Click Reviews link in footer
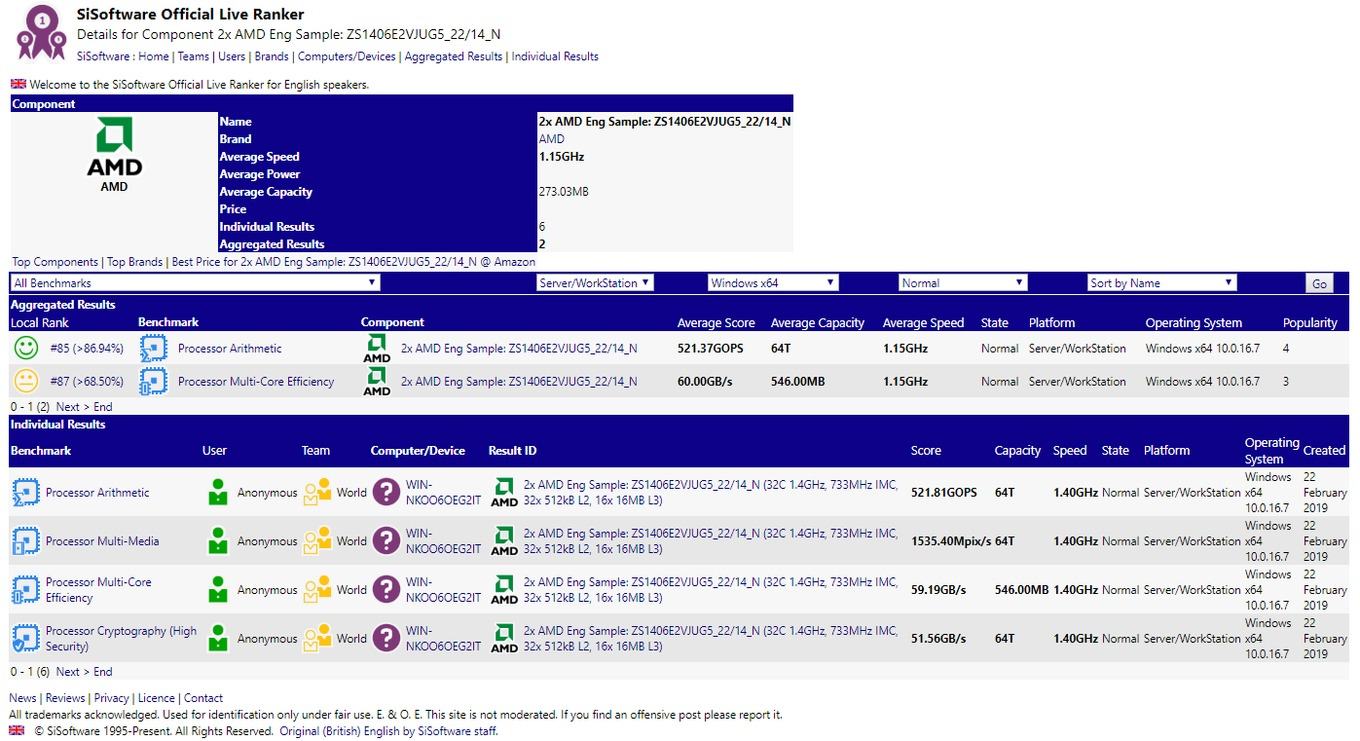The width and height of the screenshot is (1360, 741). point(65,698)
